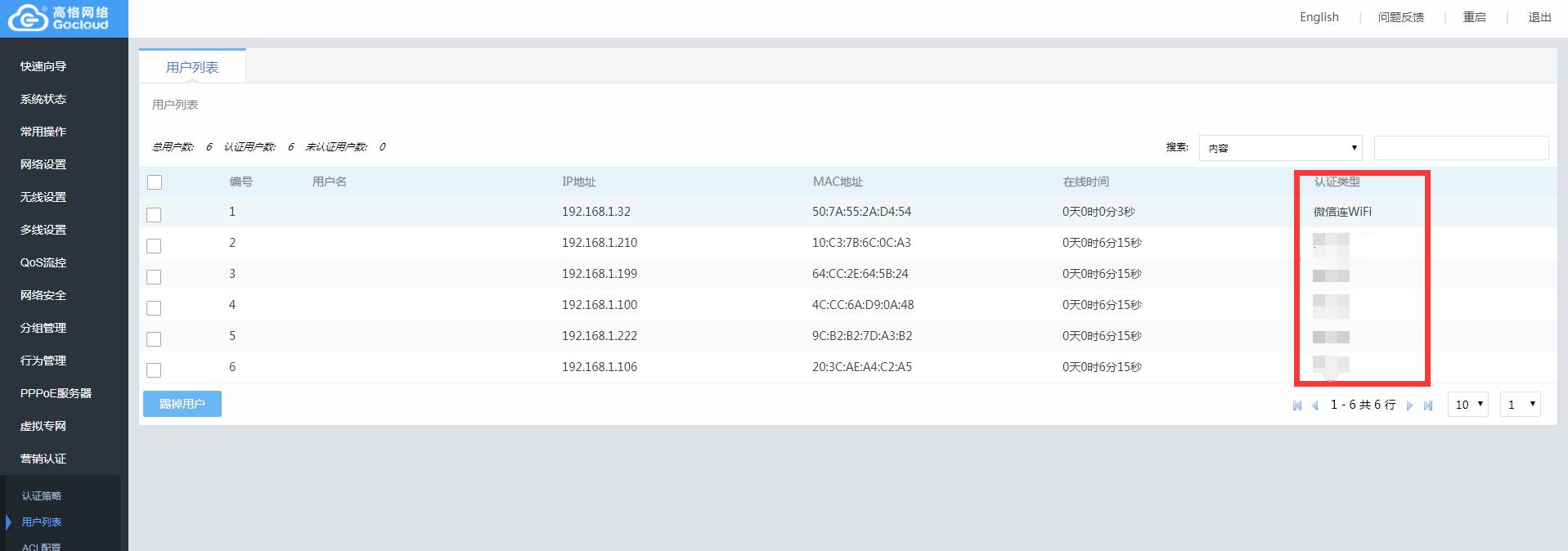
Task: Sort by IP地址 column header
Action: click(579, 181)
